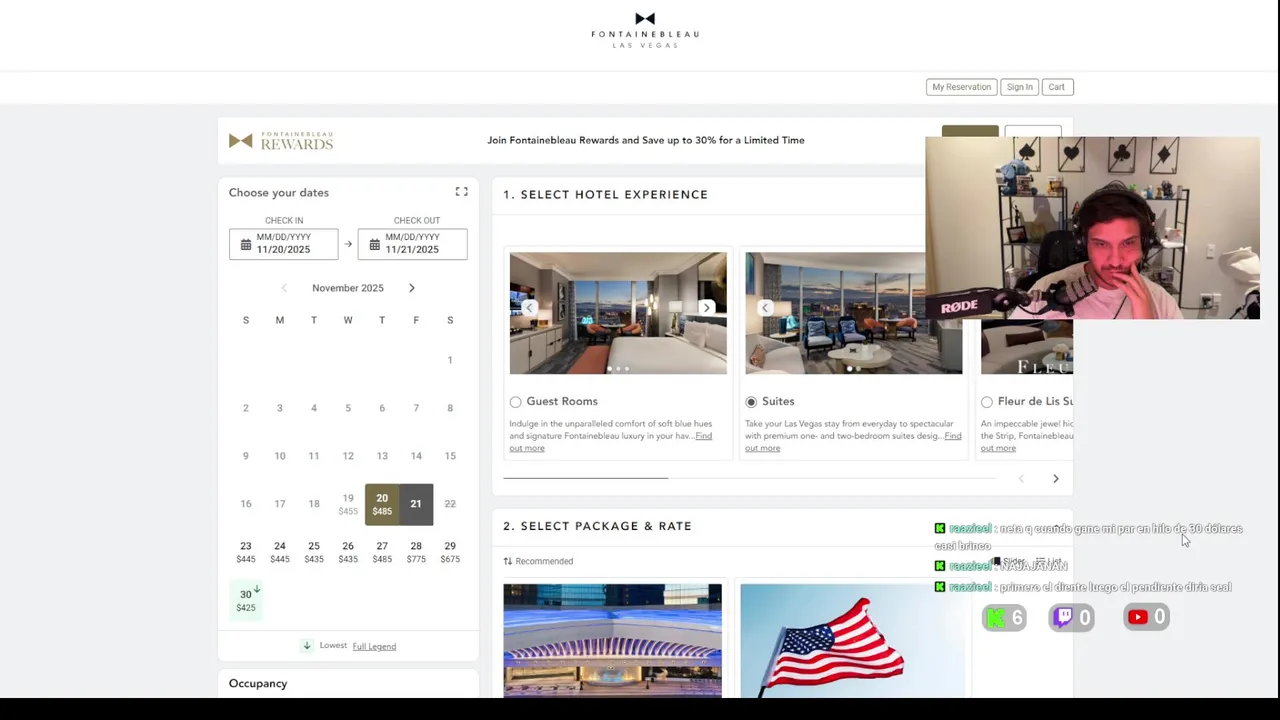Open the Recommended sort dropdown
1280x720 pixels.
point(538,561)
